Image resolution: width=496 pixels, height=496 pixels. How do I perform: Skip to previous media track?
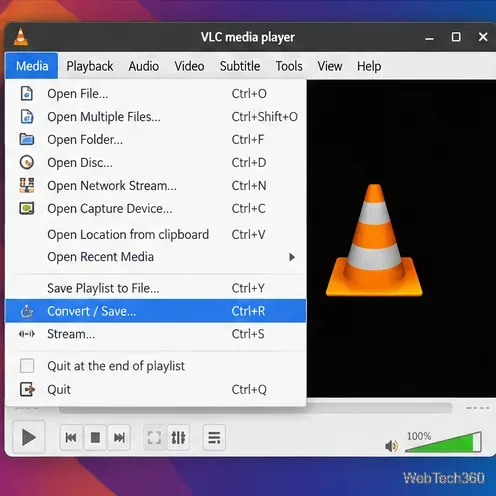(x=71, y=437)
